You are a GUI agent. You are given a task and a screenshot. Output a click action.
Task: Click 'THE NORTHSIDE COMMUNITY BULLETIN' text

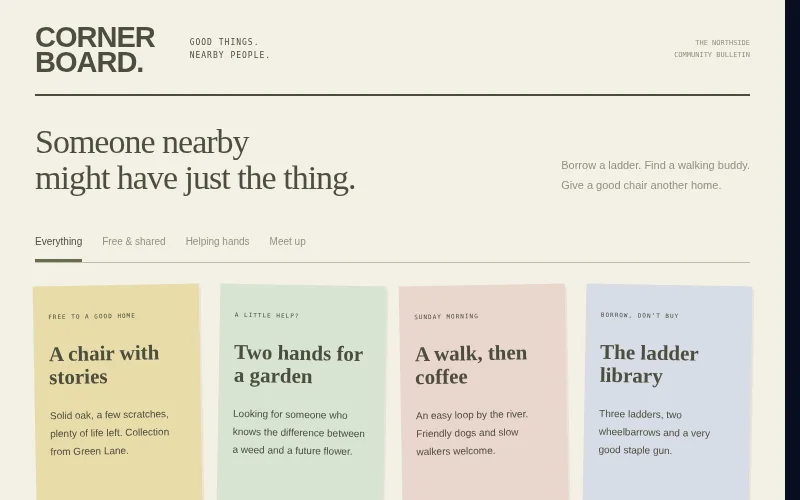712,48
